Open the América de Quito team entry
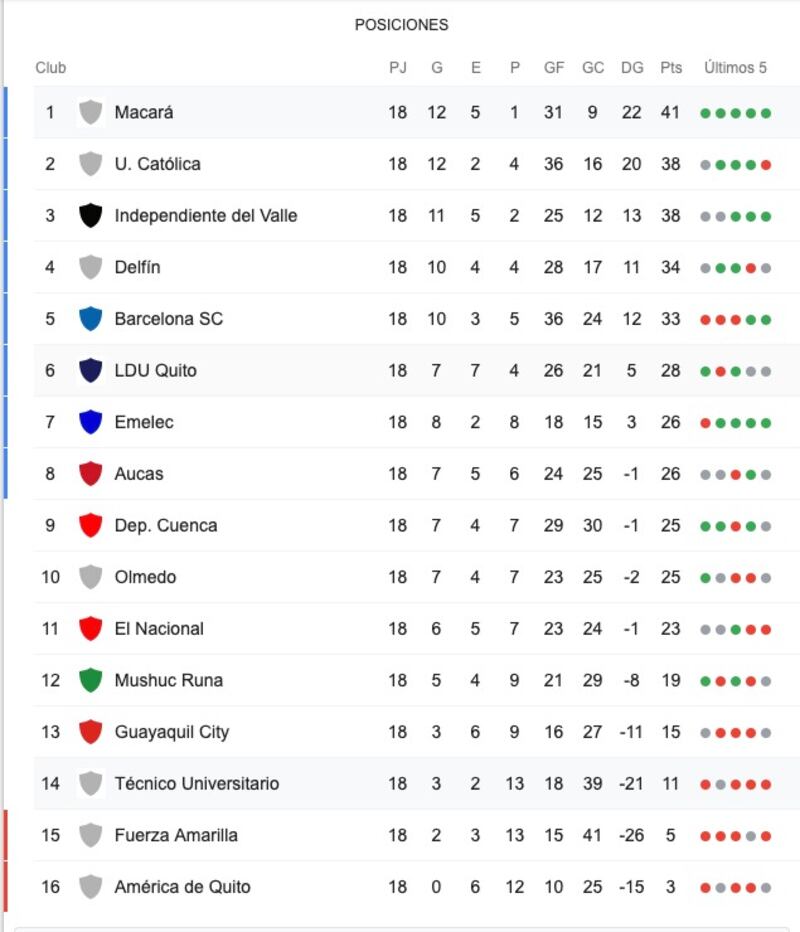Viewport: 800px width, 932px height. point(182,887)
